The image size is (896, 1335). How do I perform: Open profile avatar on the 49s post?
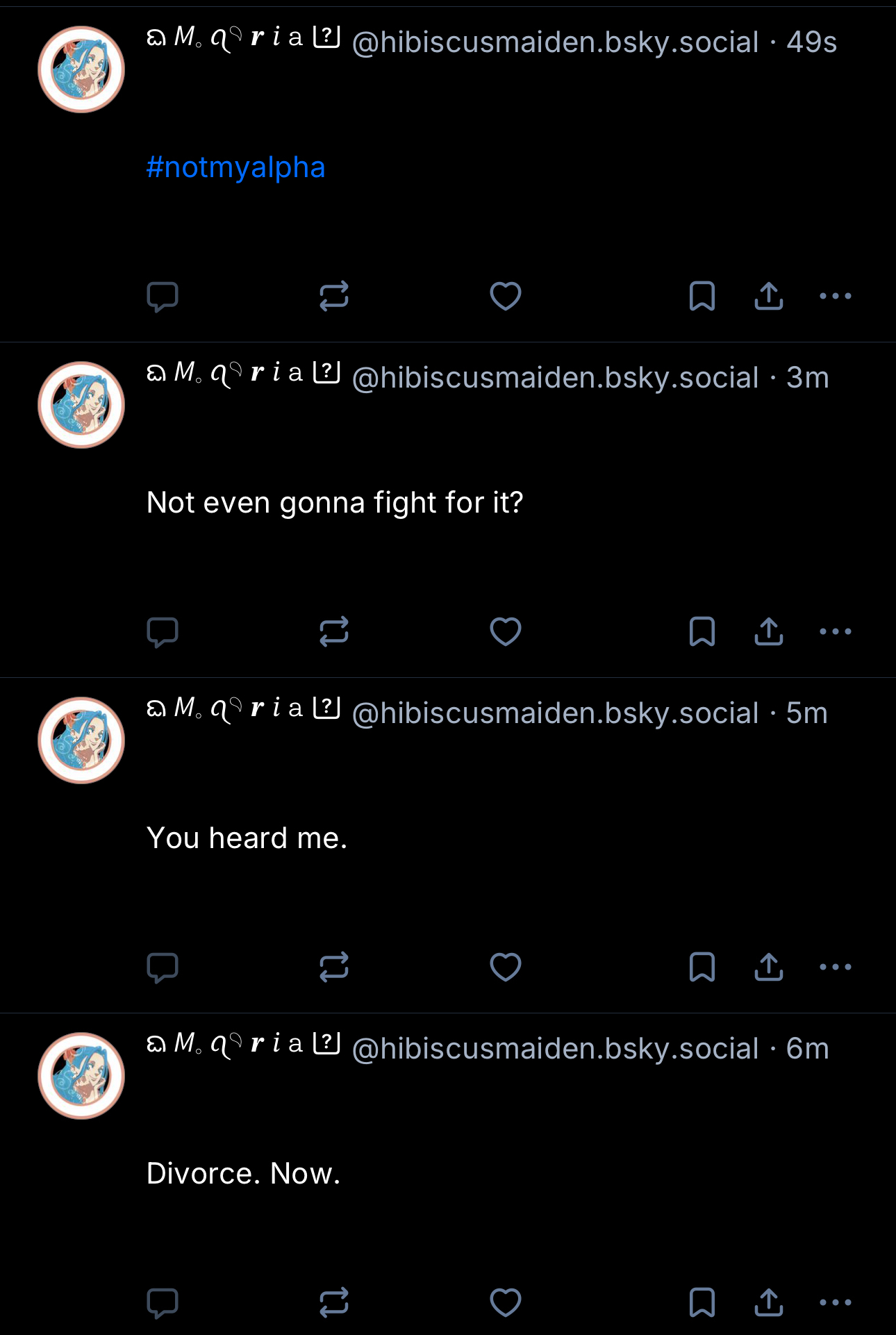point(81,69)
